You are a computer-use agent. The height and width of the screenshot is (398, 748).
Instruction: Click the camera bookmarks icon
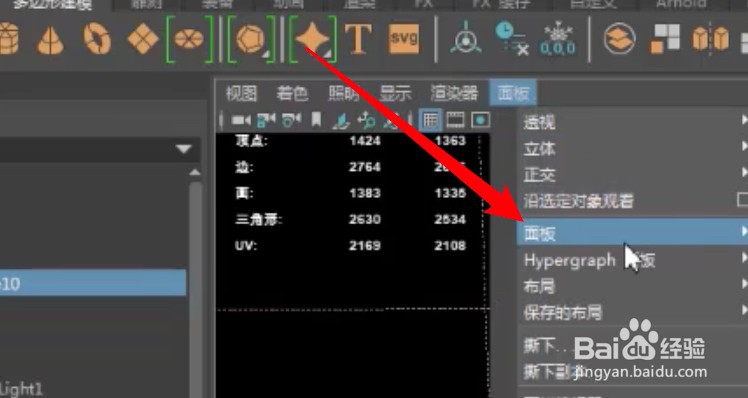coord(316,120)
